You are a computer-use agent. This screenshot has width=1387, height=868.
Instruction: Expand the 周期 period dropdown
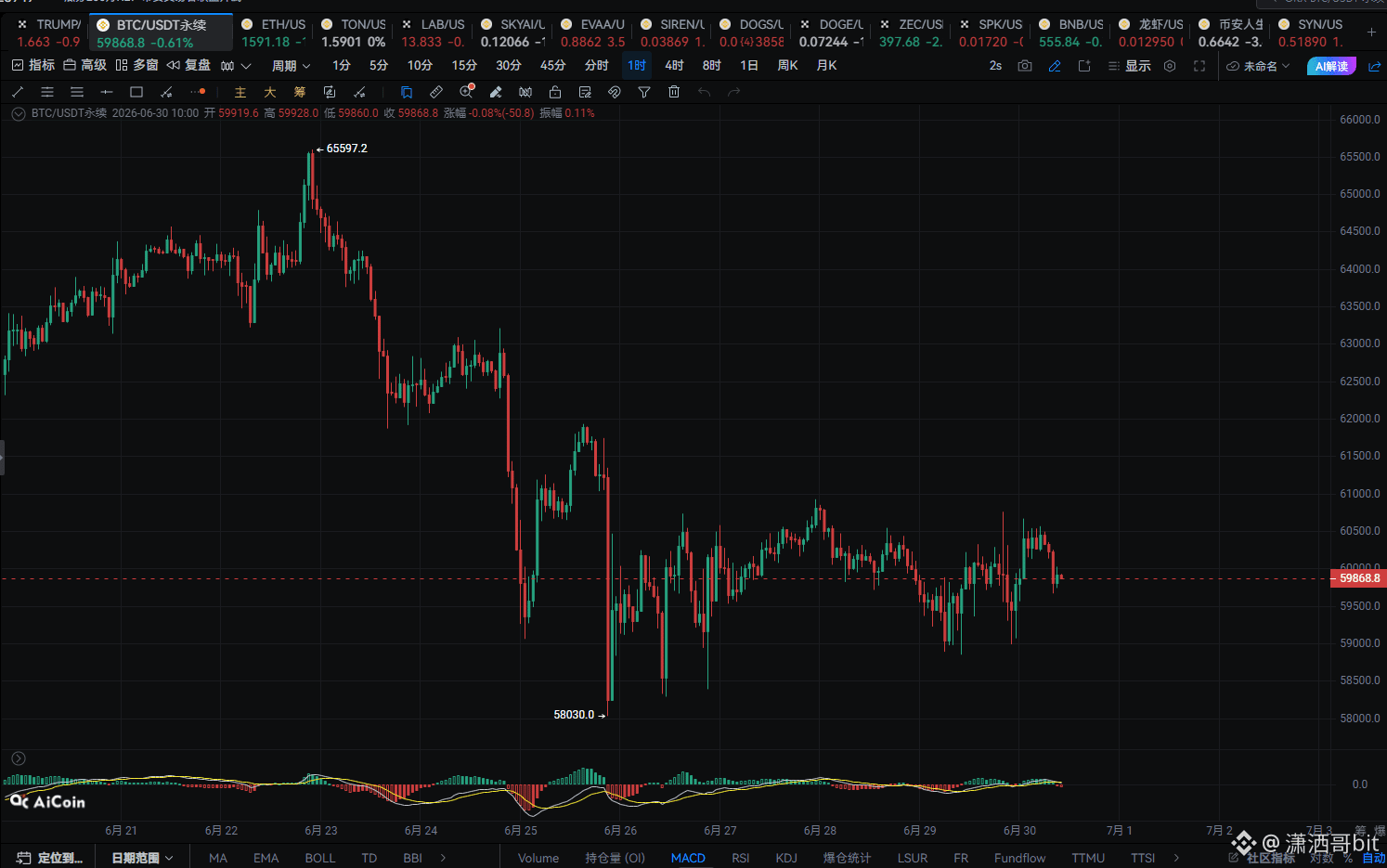click(291, 66)
